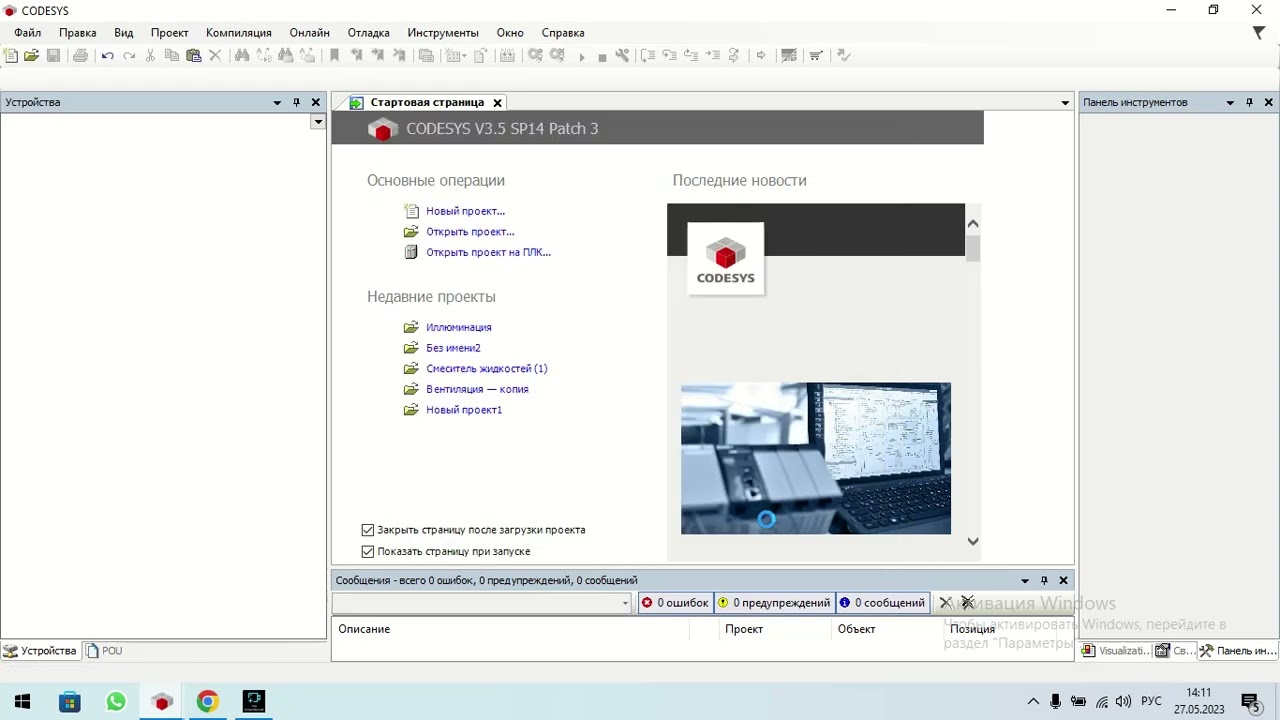Toggle the '0 ошибок' filter button
1280x720 pixels.
(x=675, y=602)
